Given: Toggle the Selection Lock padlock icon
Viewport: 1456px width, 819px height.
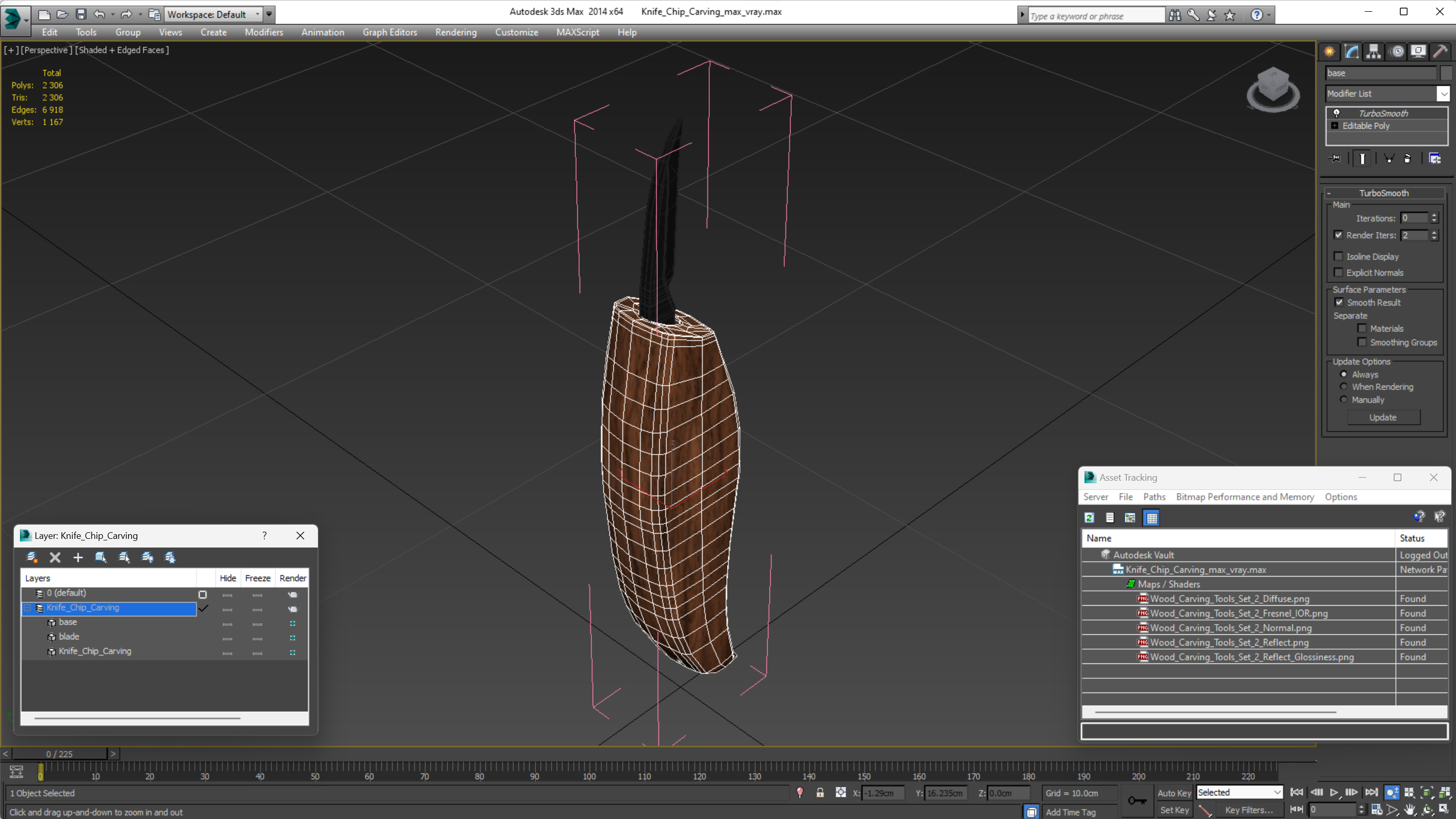Looking at the screenshot, I should [820, 792].
